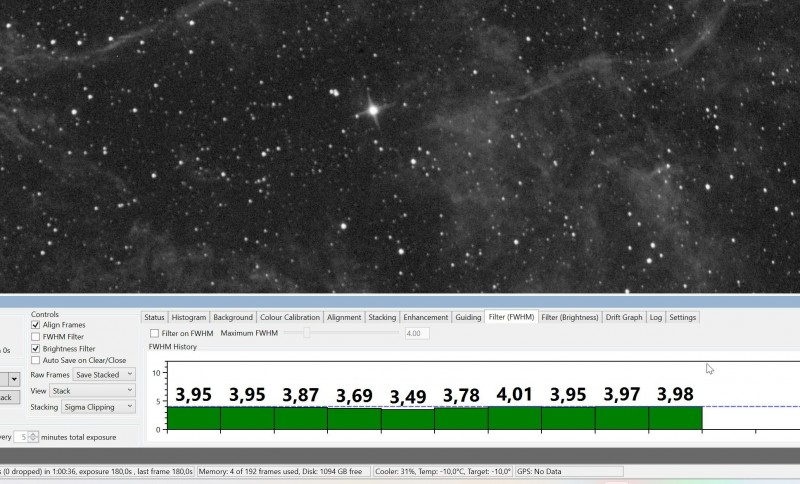Enable Auto Save on Clear/Close
Viewport: 800px width, 484px height.
[x=35, y=360]
